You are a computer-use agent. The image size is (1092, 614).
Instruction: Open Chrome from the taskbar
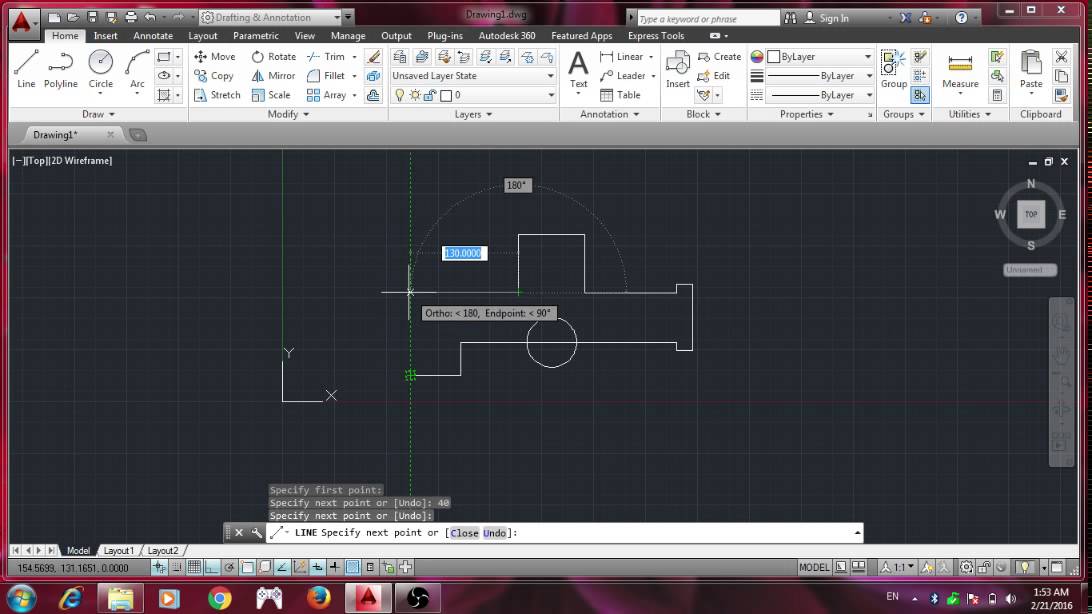point(219,598)
